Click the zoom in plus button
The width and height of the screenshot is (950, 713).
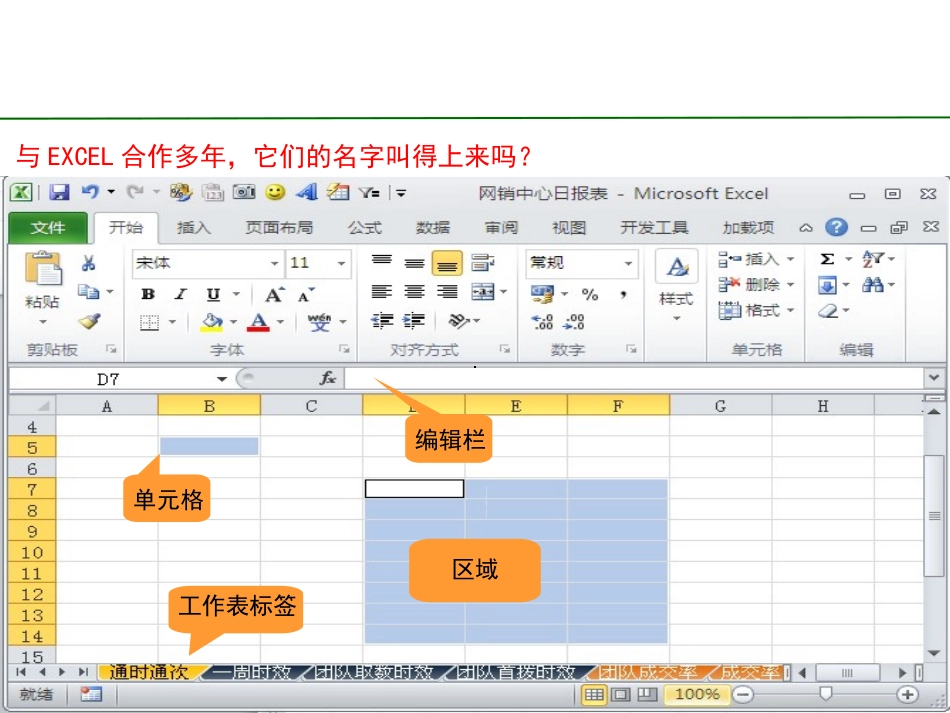pyautogui.click(x=907, y=694)
